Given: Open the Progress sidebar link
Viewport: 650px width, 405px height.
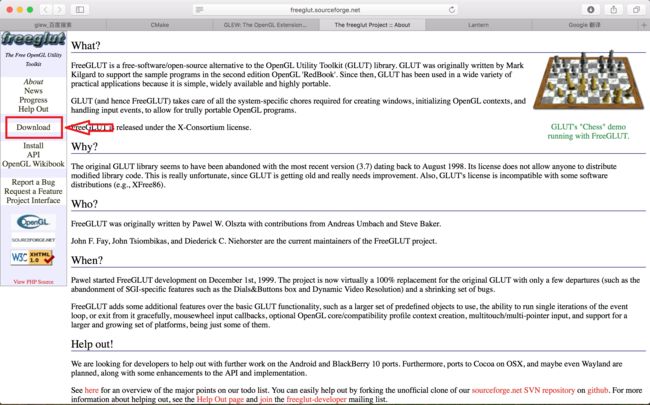Looking at the screenshot, I should pyautogui.click(x=33, y=100).
